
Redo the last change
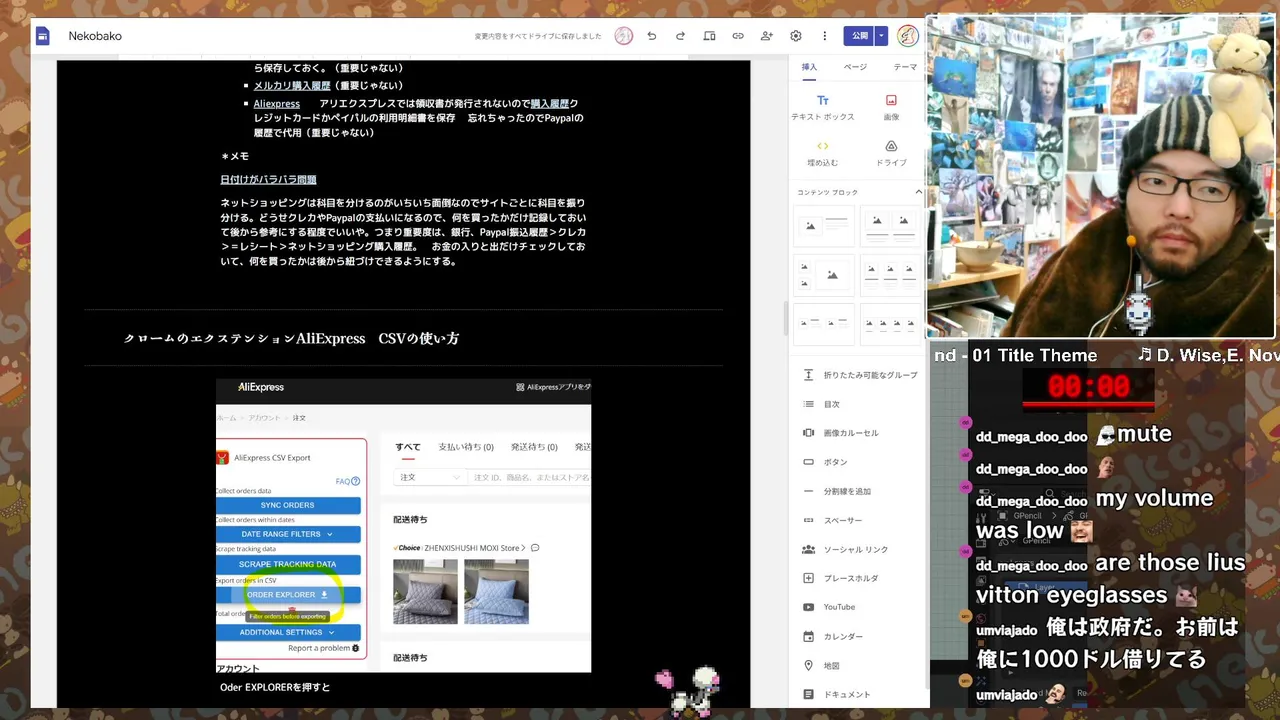point(680,36)
